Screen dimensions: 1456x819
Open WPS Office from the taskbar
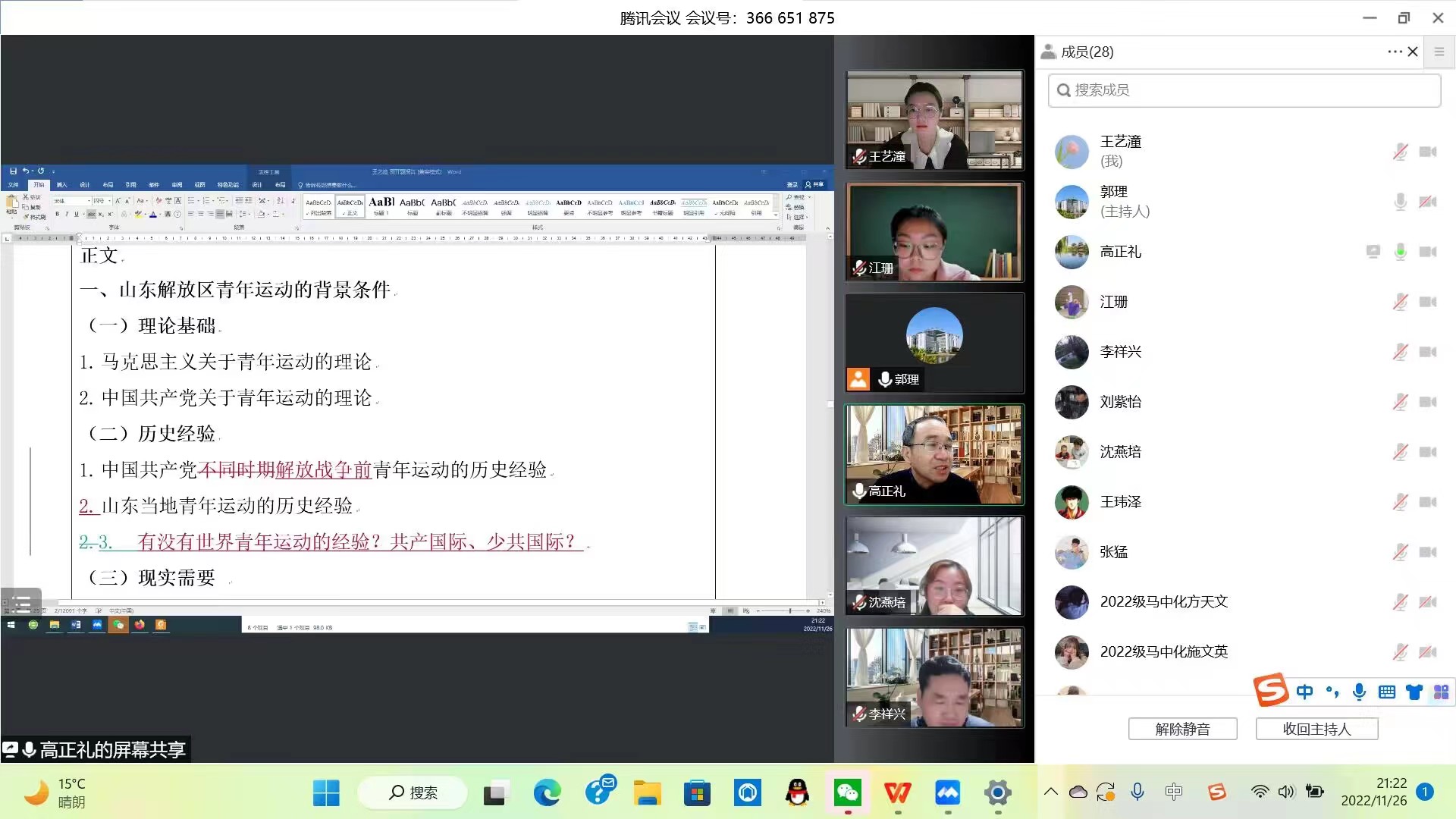898,793
